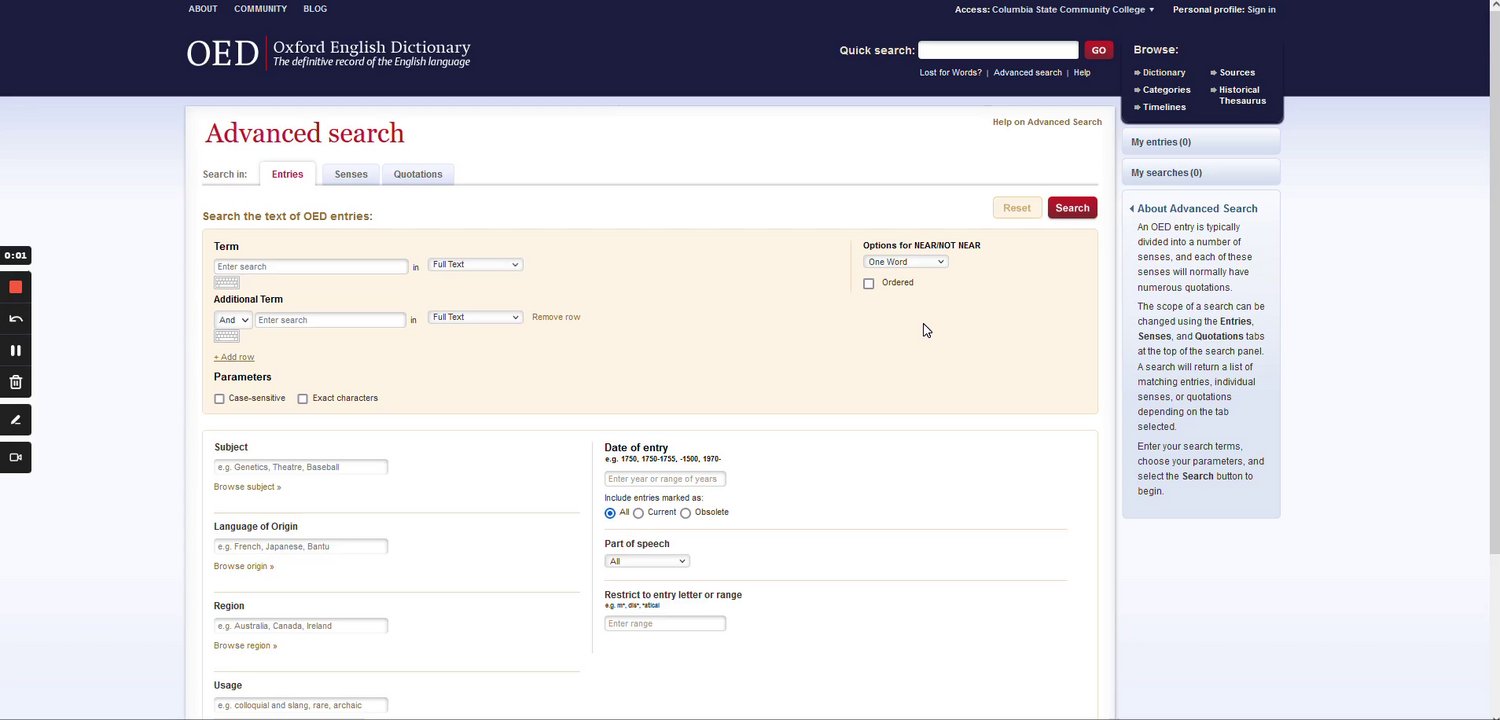This screenshot has height=720, width=1500.
Task: Pause the screen recording
Action: [15, 350]
